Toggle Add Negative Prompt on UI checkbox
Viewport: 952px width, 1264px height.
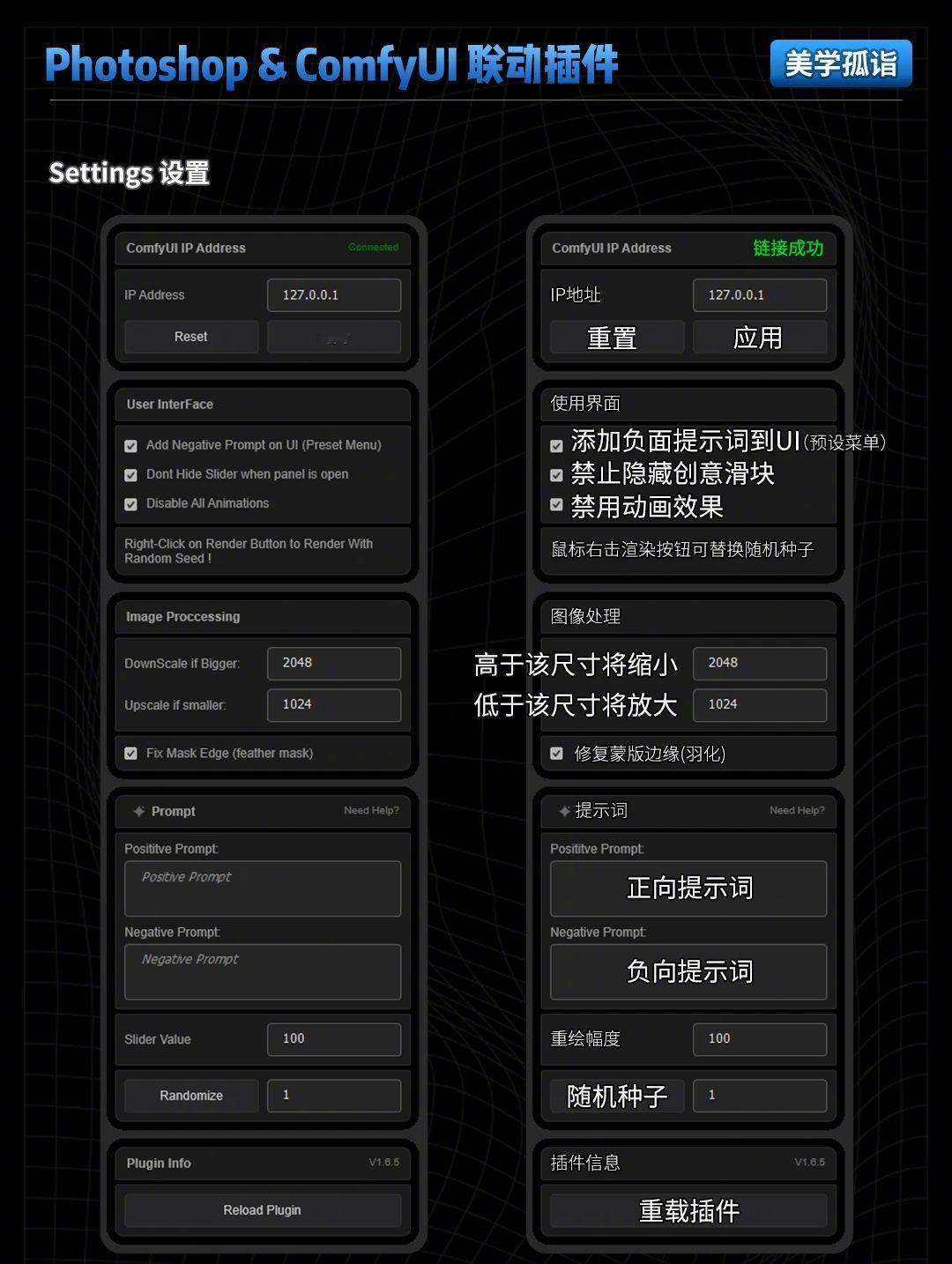(x=130, y=446)
